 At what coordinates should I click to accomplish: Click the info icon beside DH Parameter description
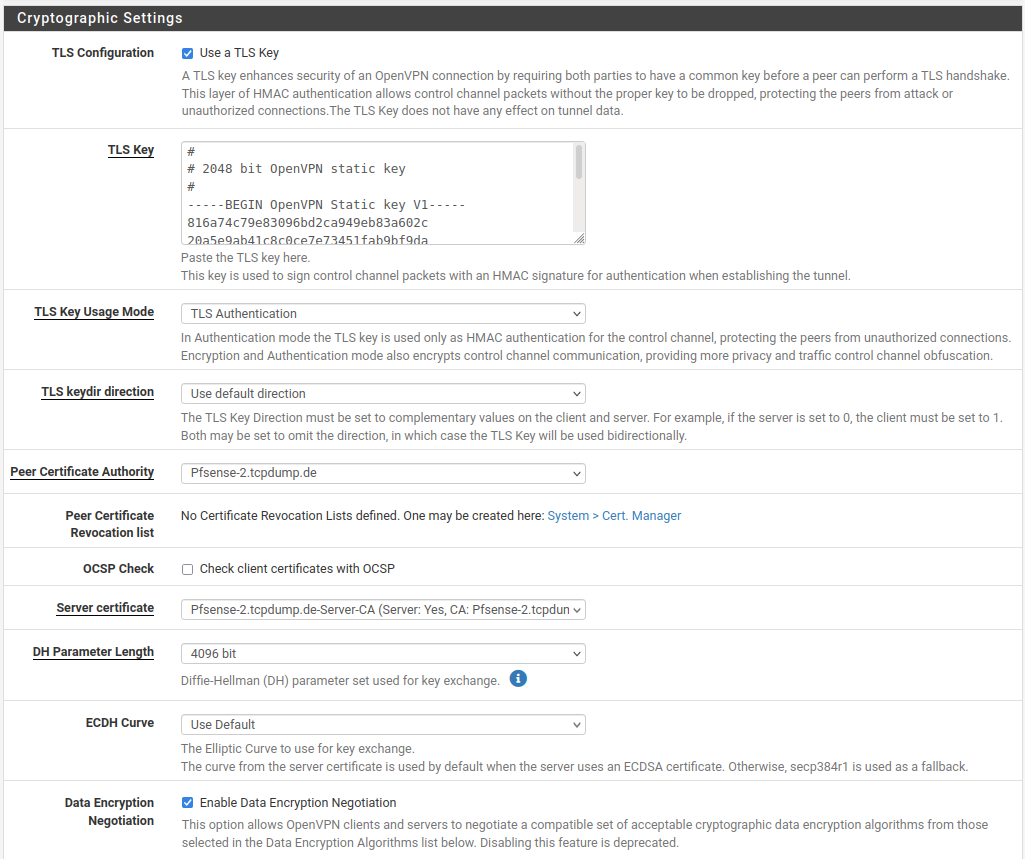click(x=518, y=678)
